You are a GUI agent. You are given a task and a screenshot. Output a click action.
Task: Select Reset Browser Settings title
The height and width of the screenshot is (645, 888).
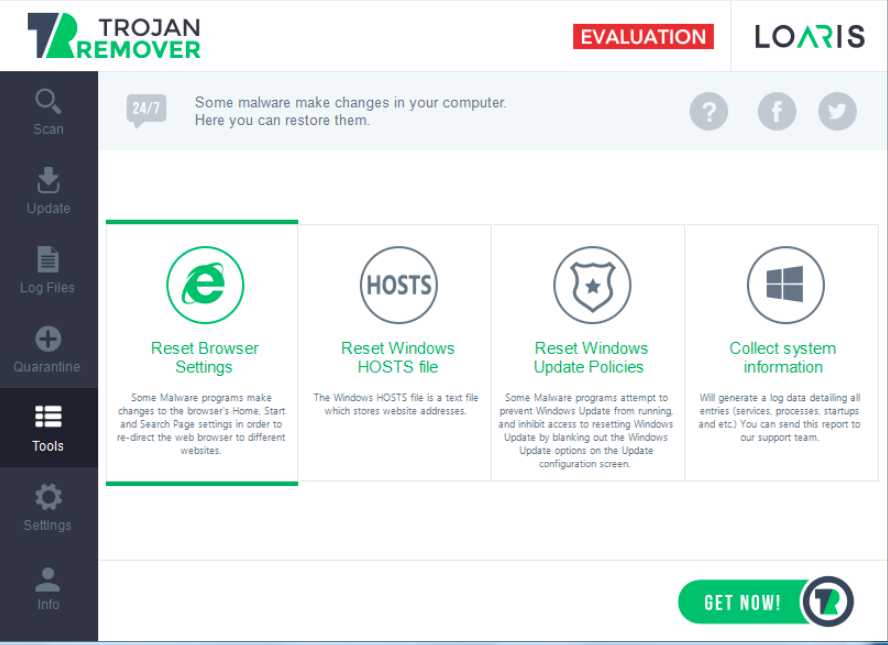click(204, 357)
